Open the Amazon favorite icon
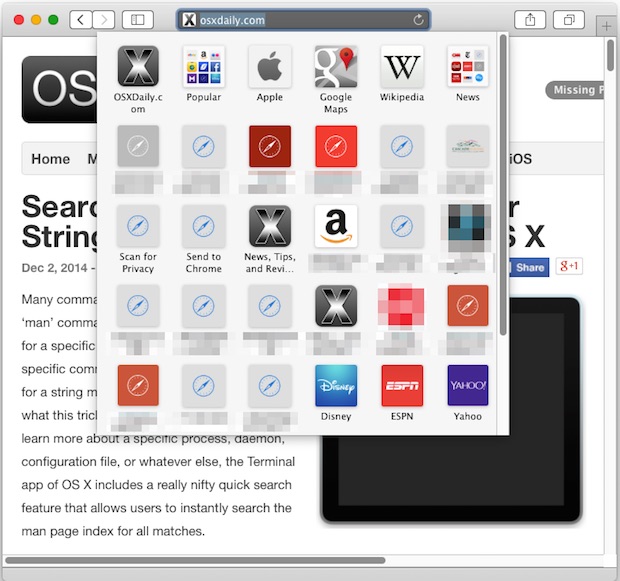Screen dimensions: 620x581 (x=336, y=226)
